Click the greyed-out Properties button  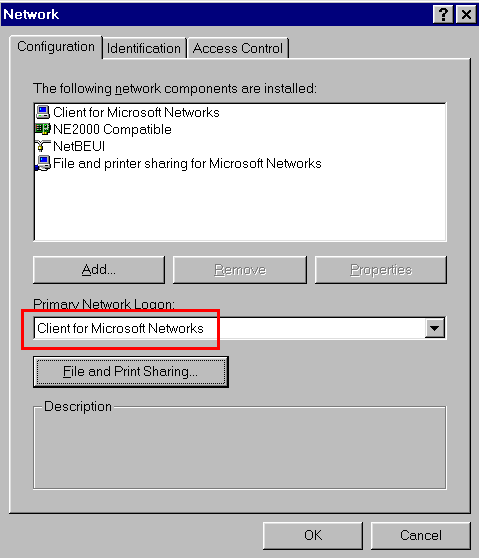point(381,270)
